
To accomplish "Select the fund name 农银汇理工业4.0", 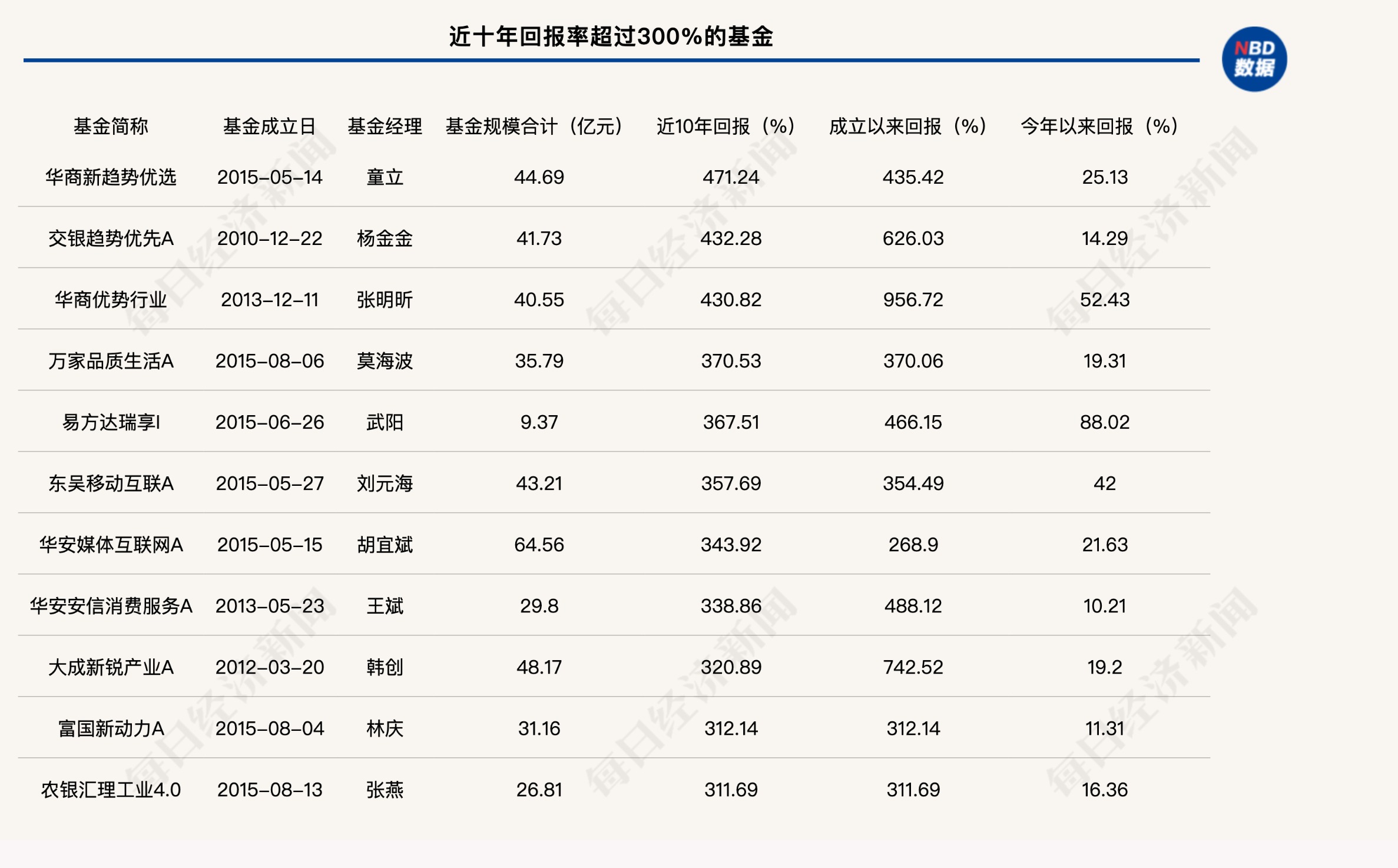I will (x=111, y=790).
